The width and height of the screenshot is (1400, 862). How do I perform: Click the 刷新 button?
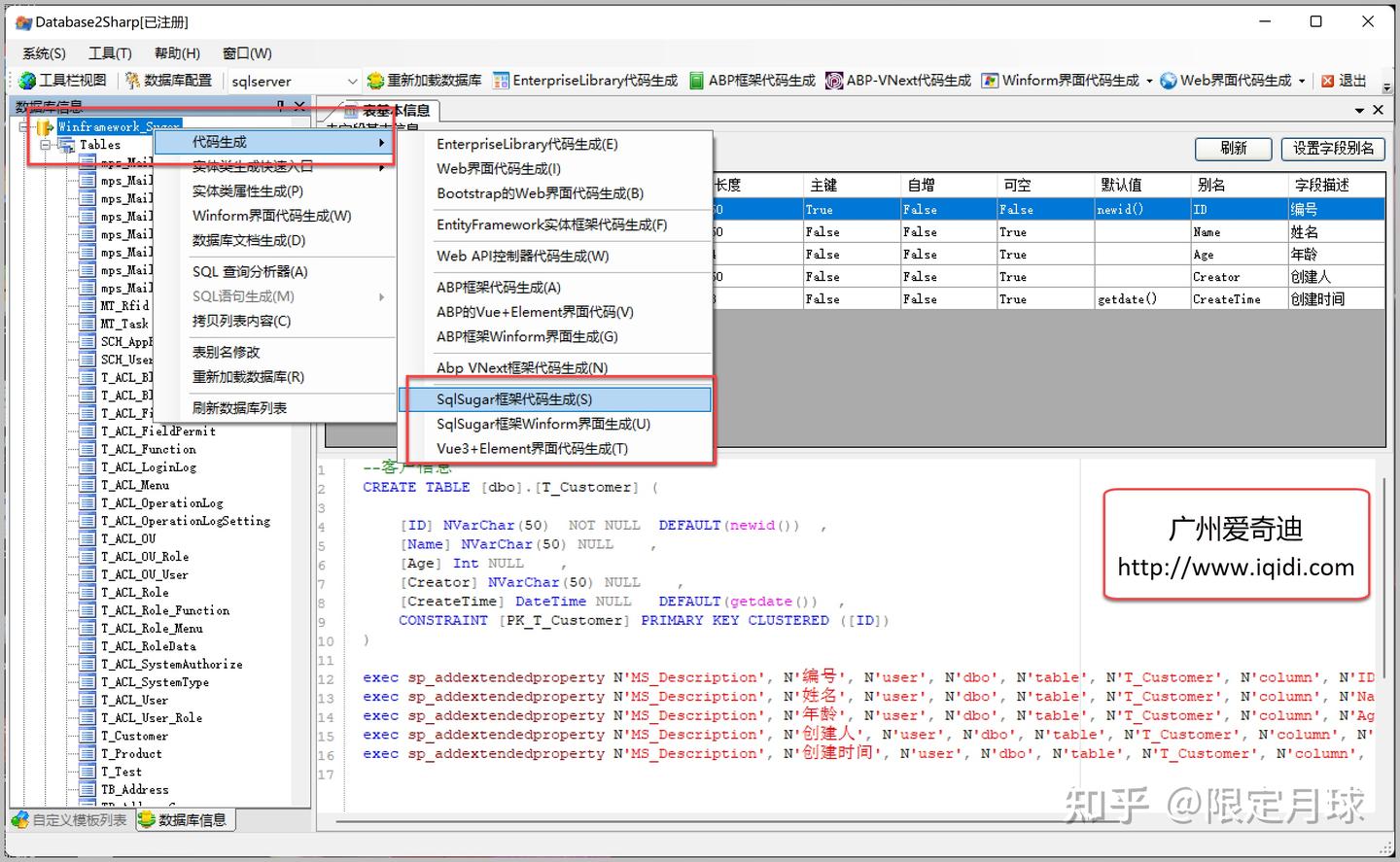pos(1234,149)
